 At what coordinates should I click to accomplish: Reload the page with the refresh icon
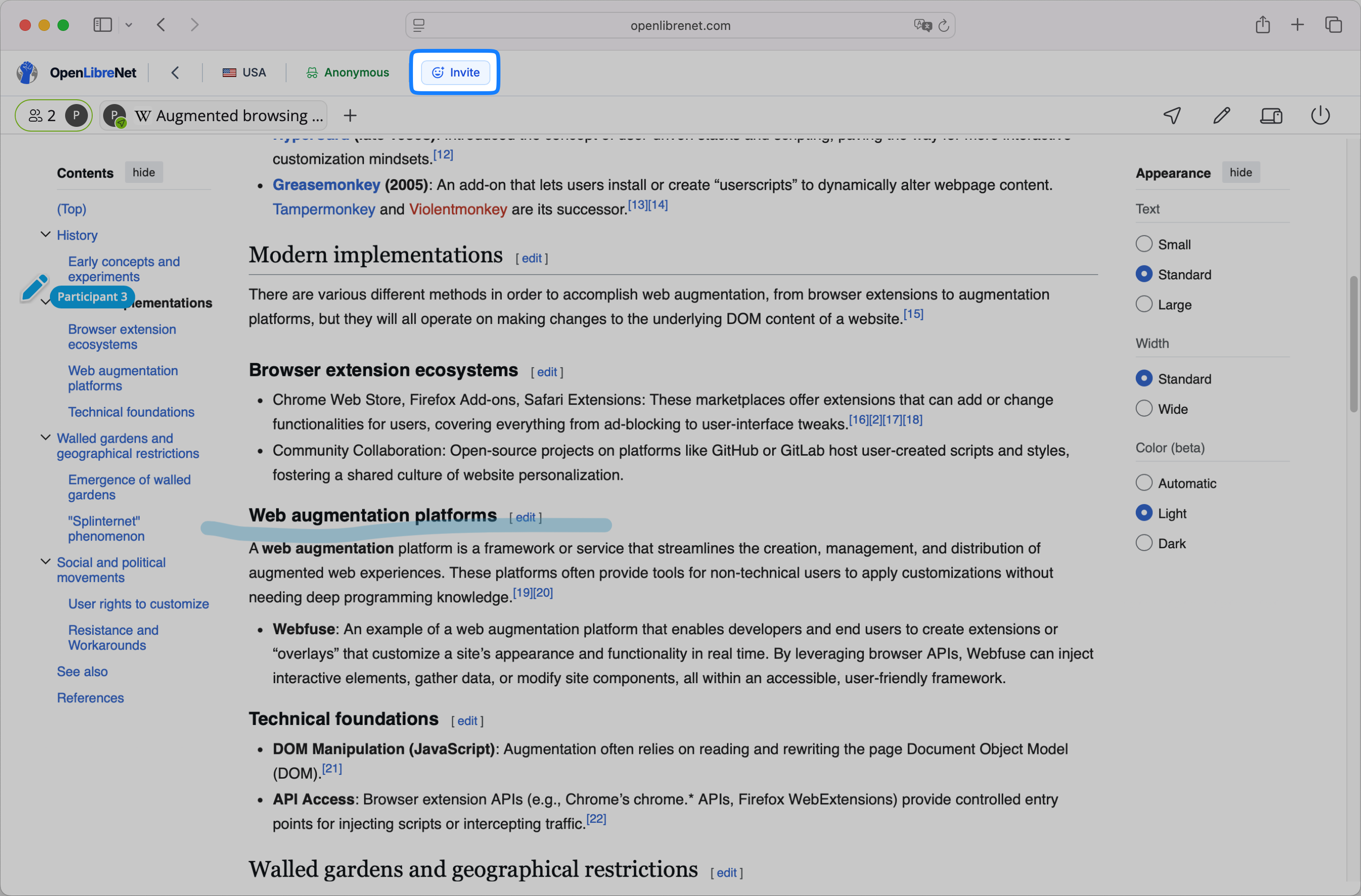[944, 25]
